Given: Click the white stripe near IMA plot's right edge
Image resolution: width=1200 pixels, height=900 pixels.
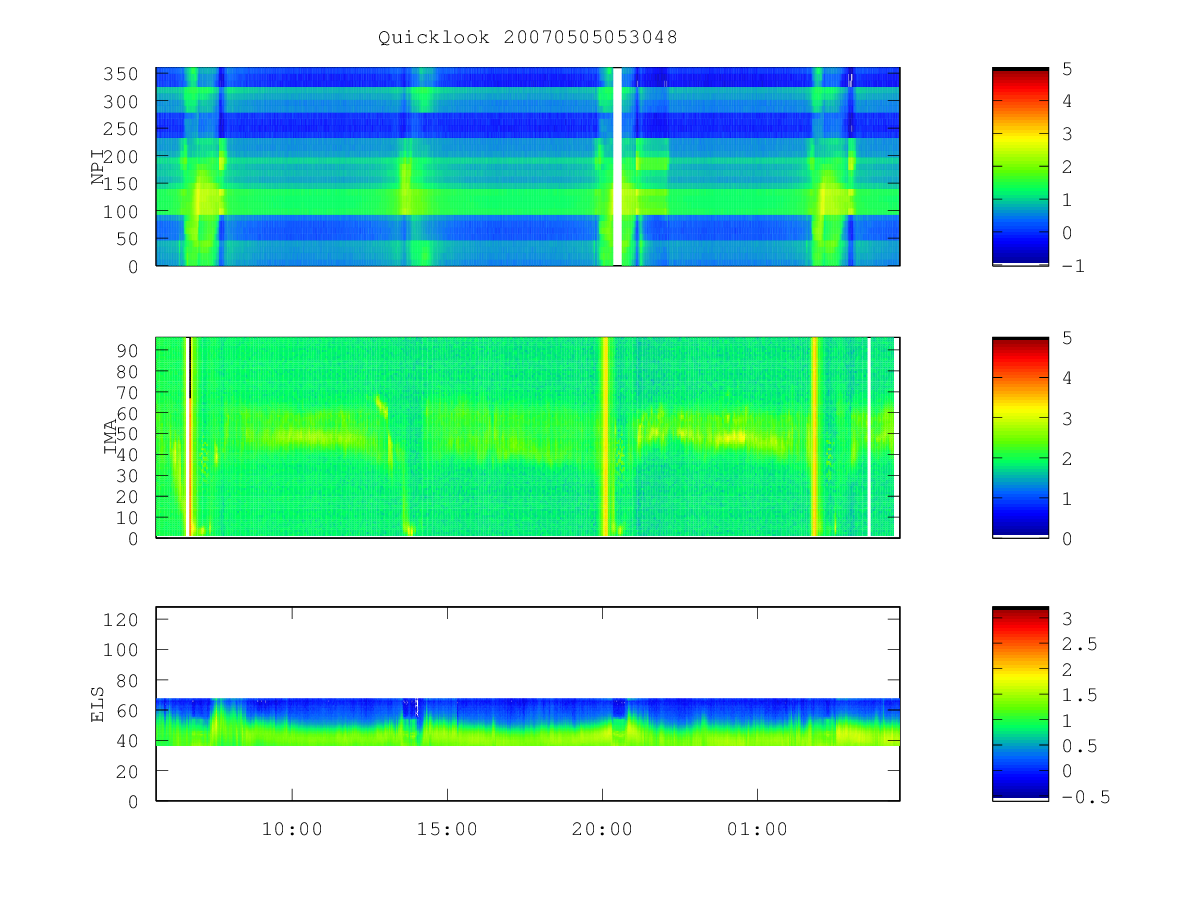Looking at the screenshot, I should coord(869,437).
